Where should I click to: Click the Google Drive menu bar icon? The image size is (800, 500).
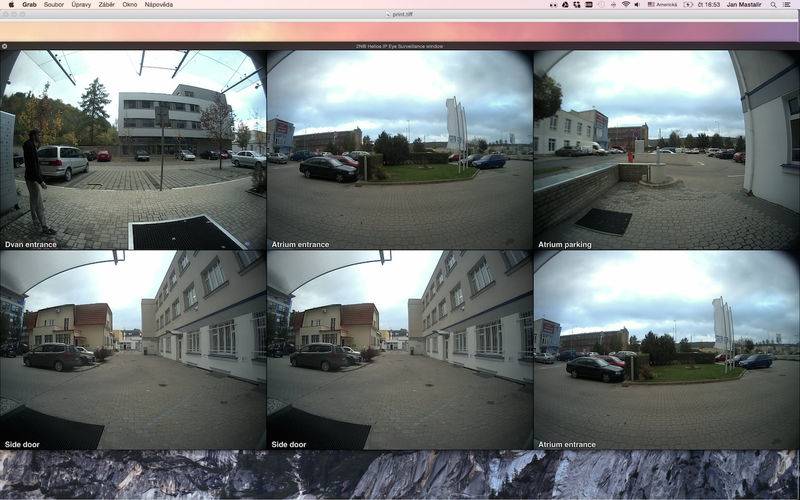565,4
